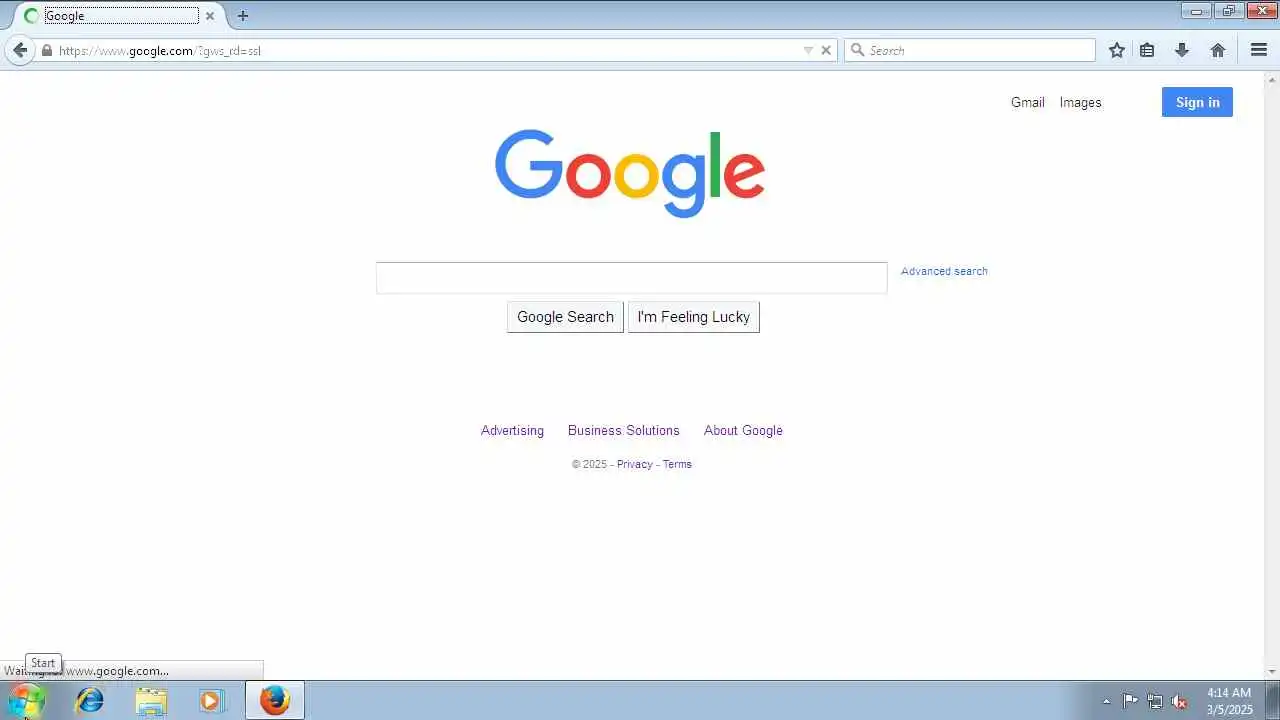
Task: Focus the Google search text box
Action: click(x=631, y=278)
